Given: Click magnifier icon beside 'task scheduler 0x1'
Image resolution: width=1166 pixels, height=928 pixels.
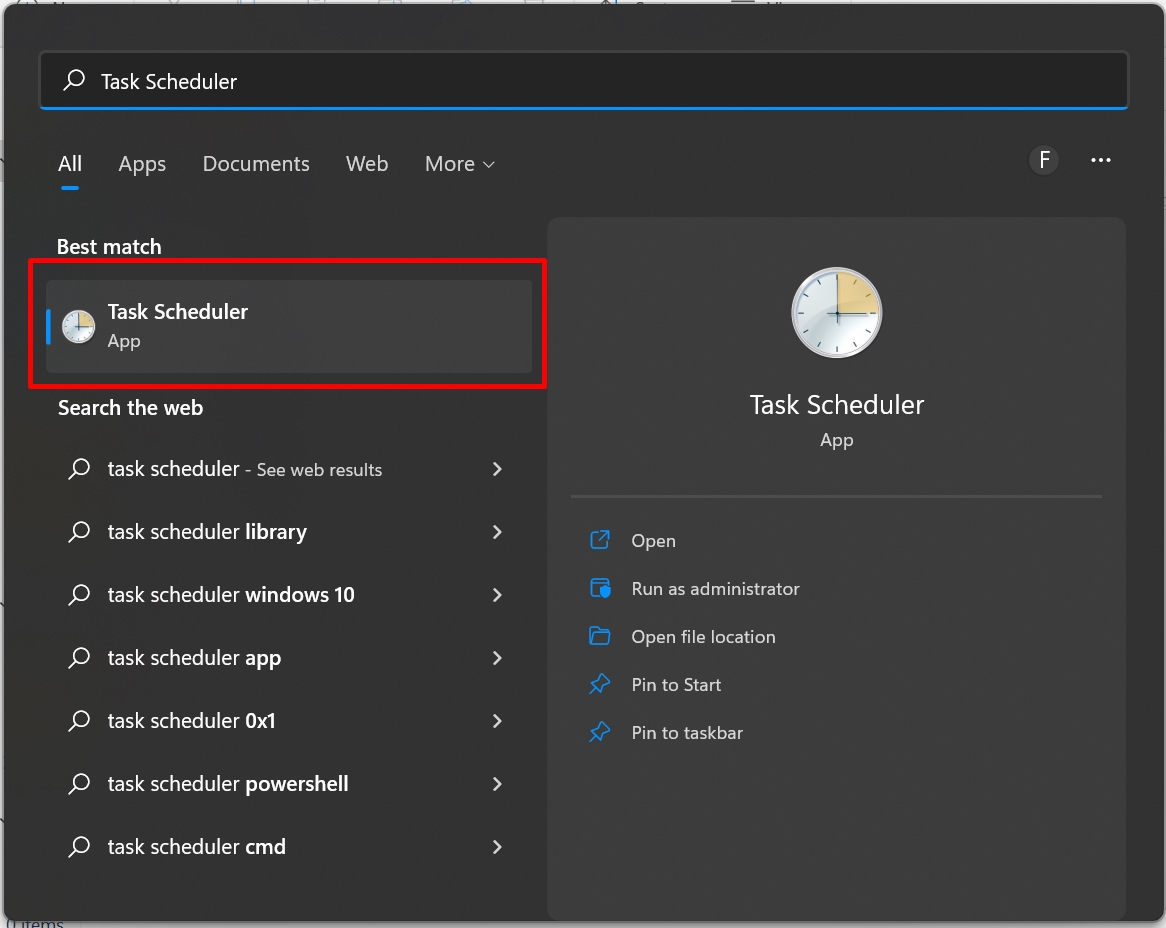Looking at the screenshot, I should pos(79,721).
